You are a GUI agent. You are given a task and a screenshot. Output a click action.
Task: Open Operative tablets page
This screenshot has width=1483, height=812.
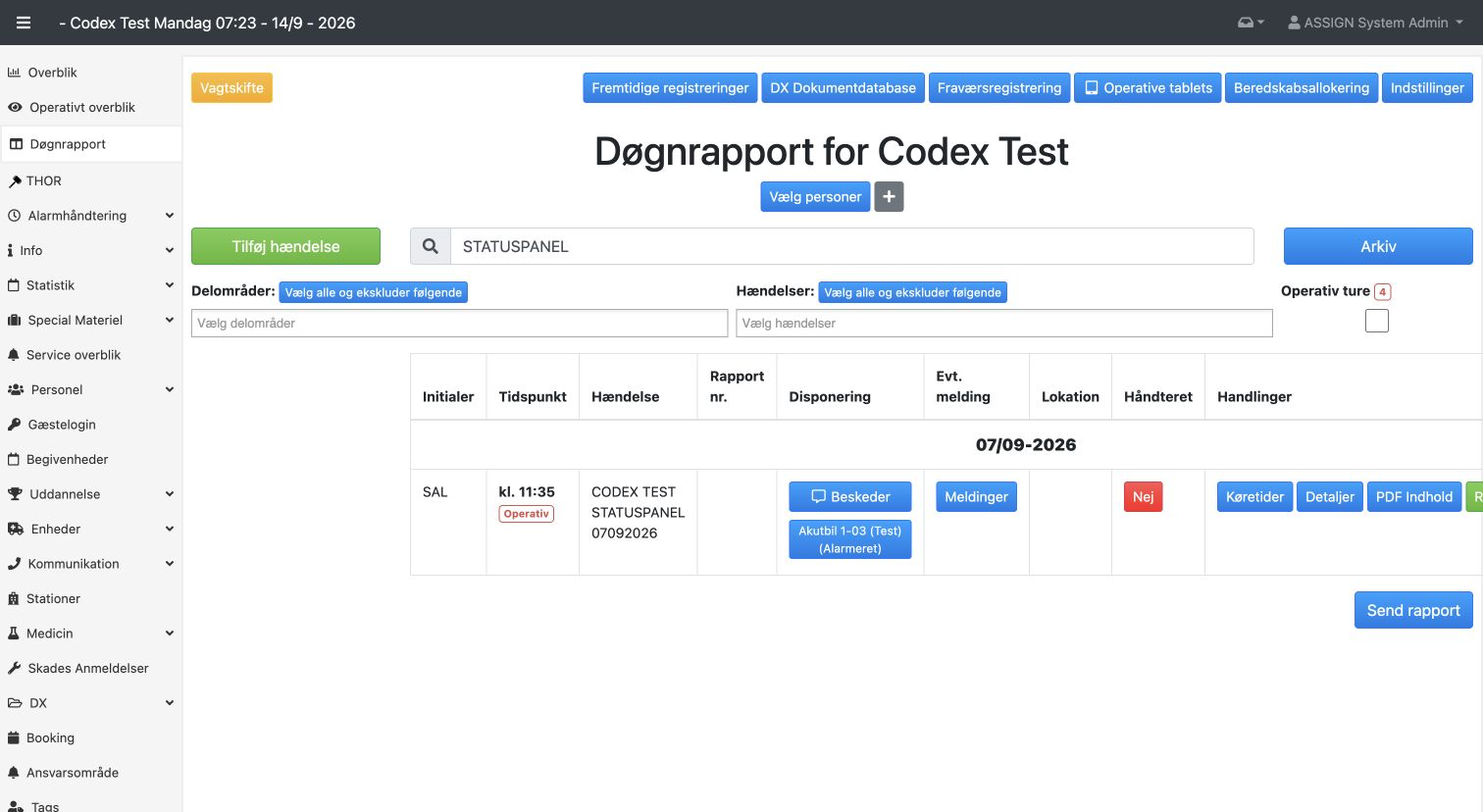(1148, 87)
